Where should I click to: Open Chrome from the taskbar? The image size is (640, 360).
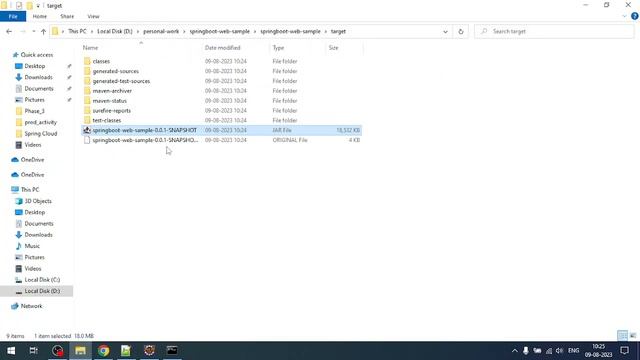pyautogui.click(x=103, y=351)
